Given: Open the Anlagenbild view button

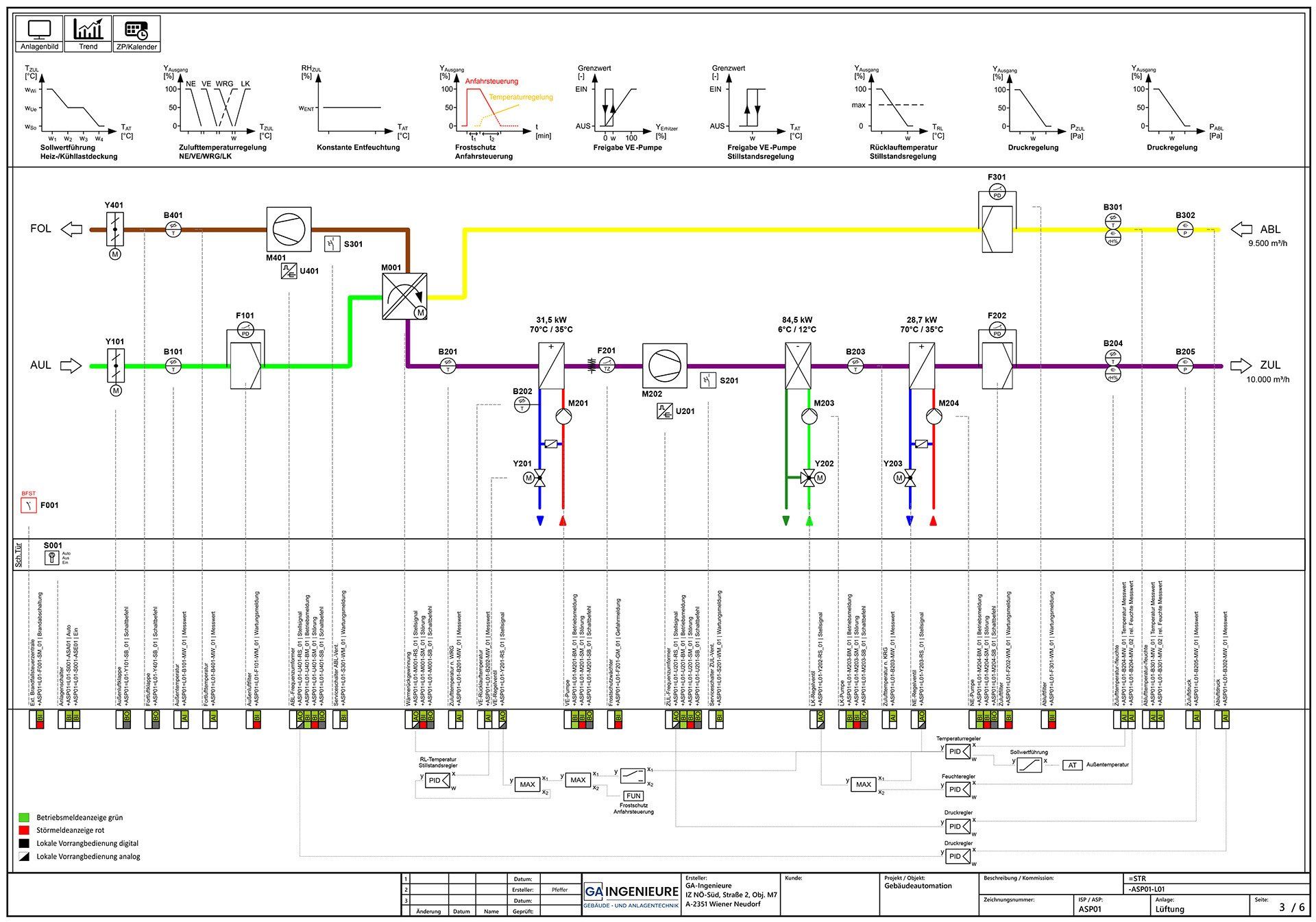Looking at the screenshot, I should pyautogui.click(x=39, y=34).
